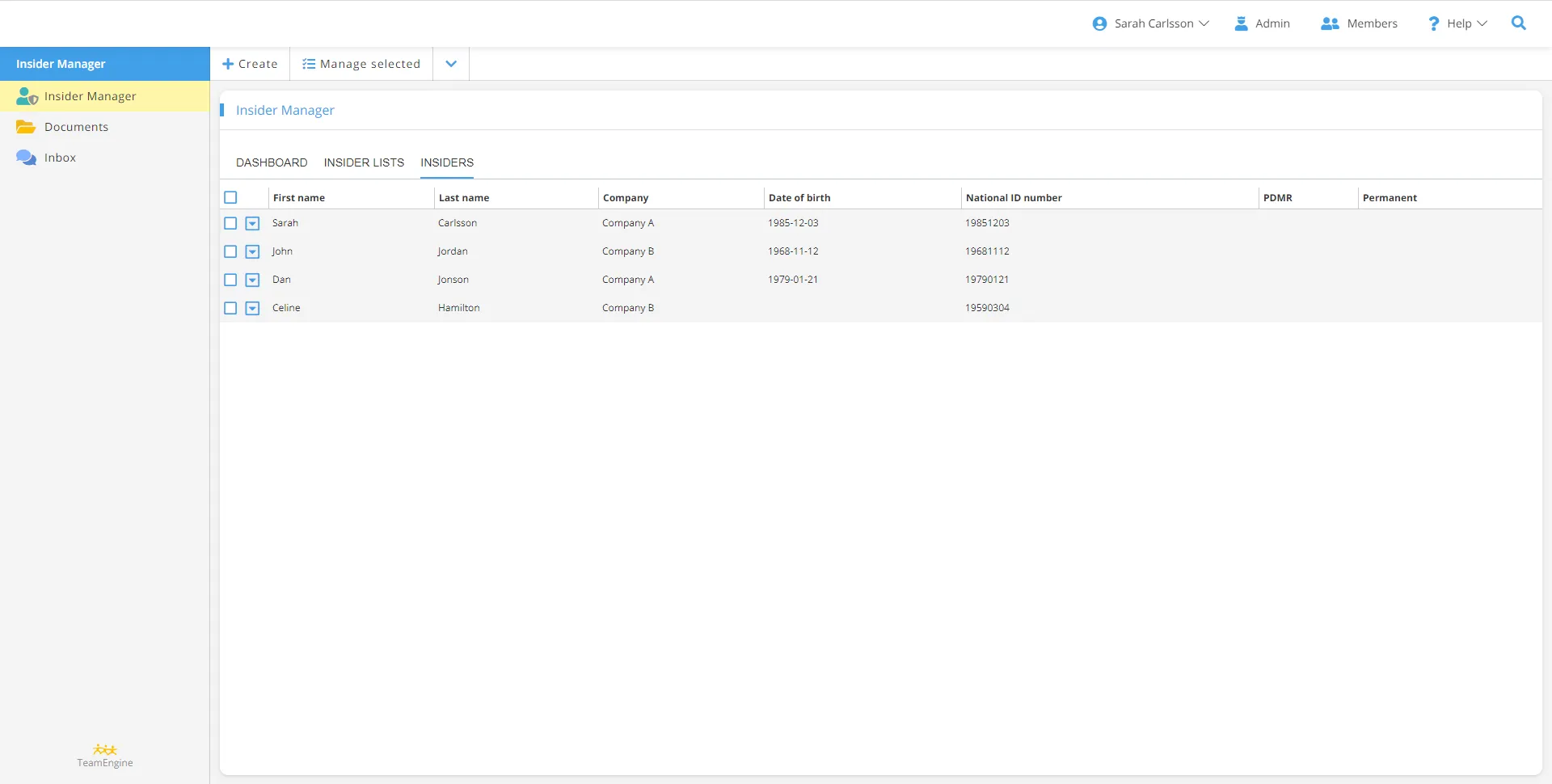Click 'Company A' in Sarah's row
1552x784 pixels.
[x=628, y=223]
